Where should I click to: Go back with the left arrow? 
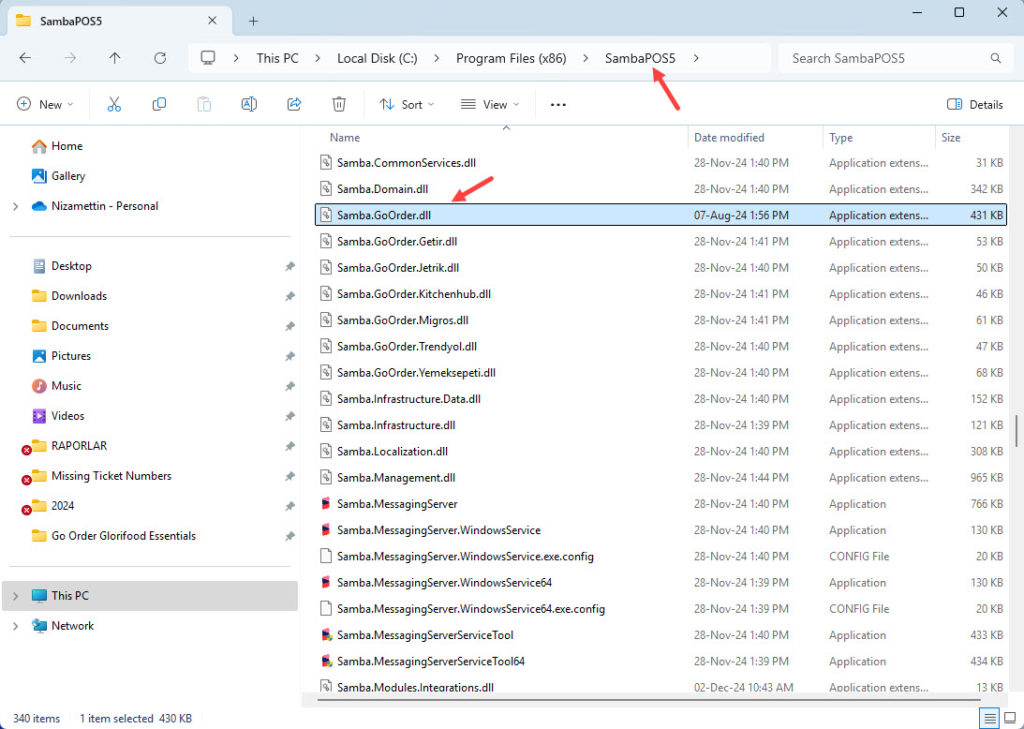[x=25, y=58]
